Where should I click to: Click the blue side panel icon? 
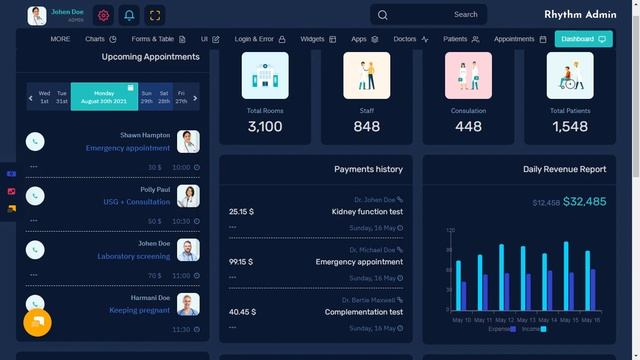pos(11,174)
